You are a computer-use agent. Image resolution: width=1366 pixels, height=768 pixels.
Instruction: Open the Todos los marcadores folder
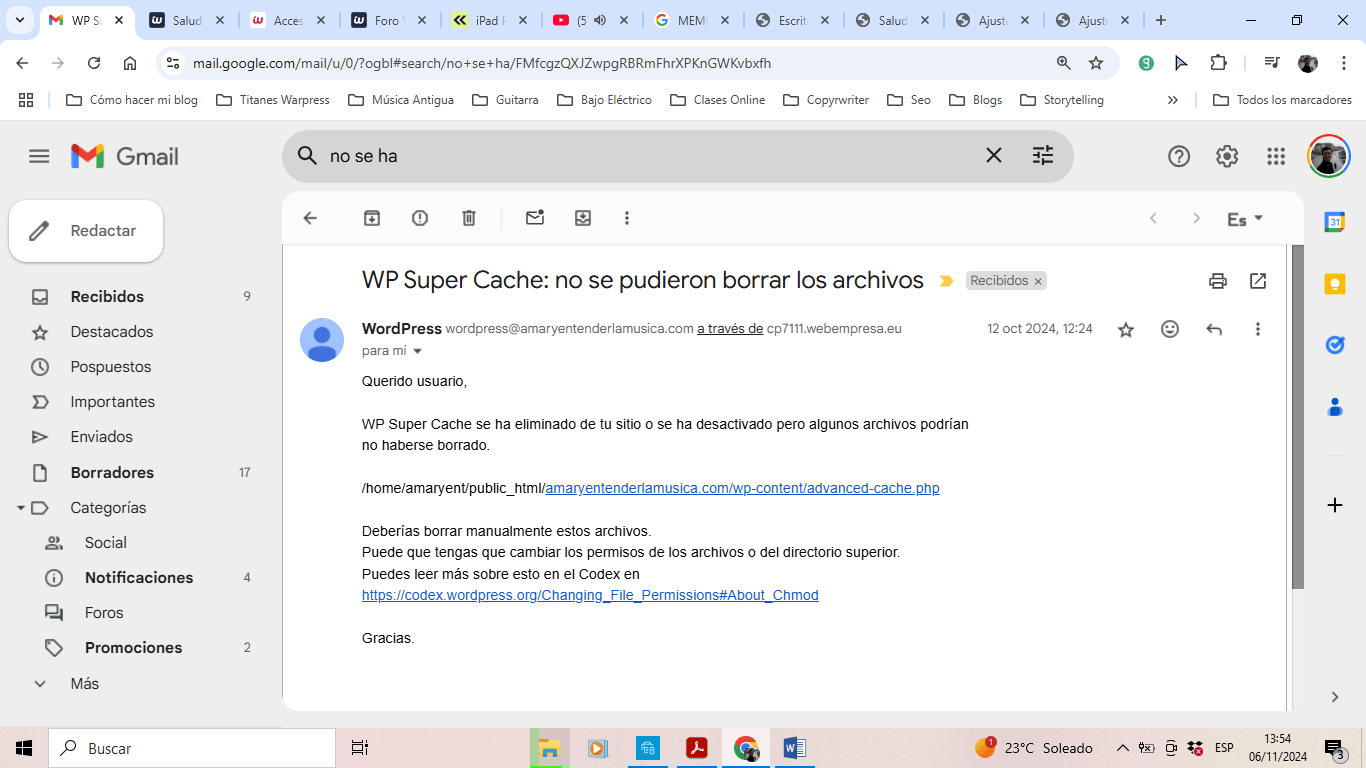pos(1282,100)
